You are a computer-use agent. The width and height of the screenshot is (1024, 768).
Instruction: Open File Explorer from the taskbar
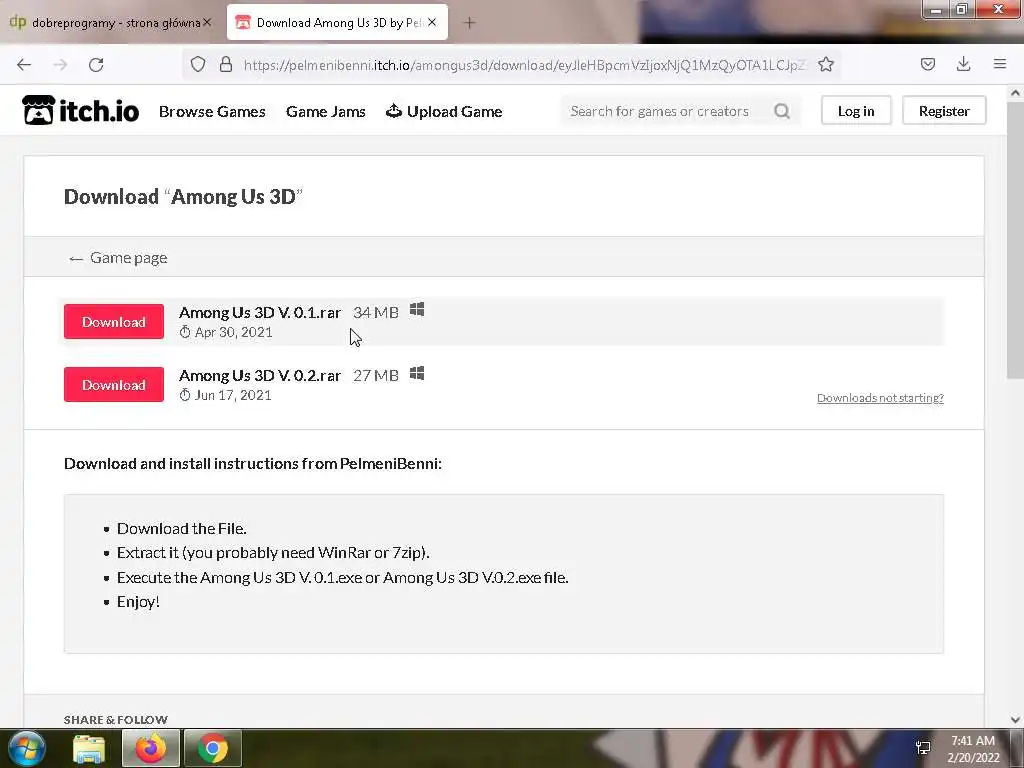[x=89, y=748]
